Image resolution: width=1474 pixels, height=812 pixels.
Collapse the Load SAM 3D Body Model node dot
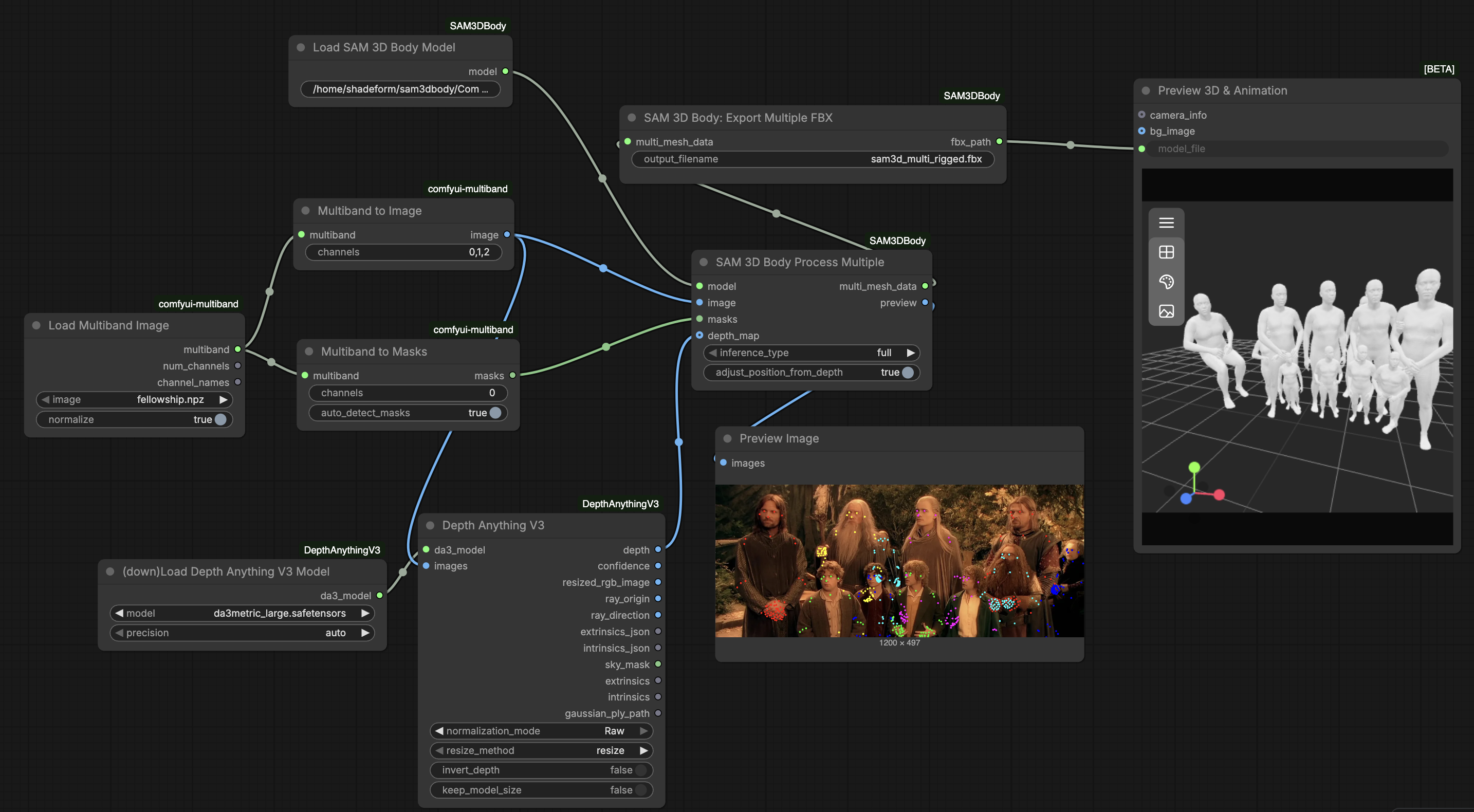(301, 47)
